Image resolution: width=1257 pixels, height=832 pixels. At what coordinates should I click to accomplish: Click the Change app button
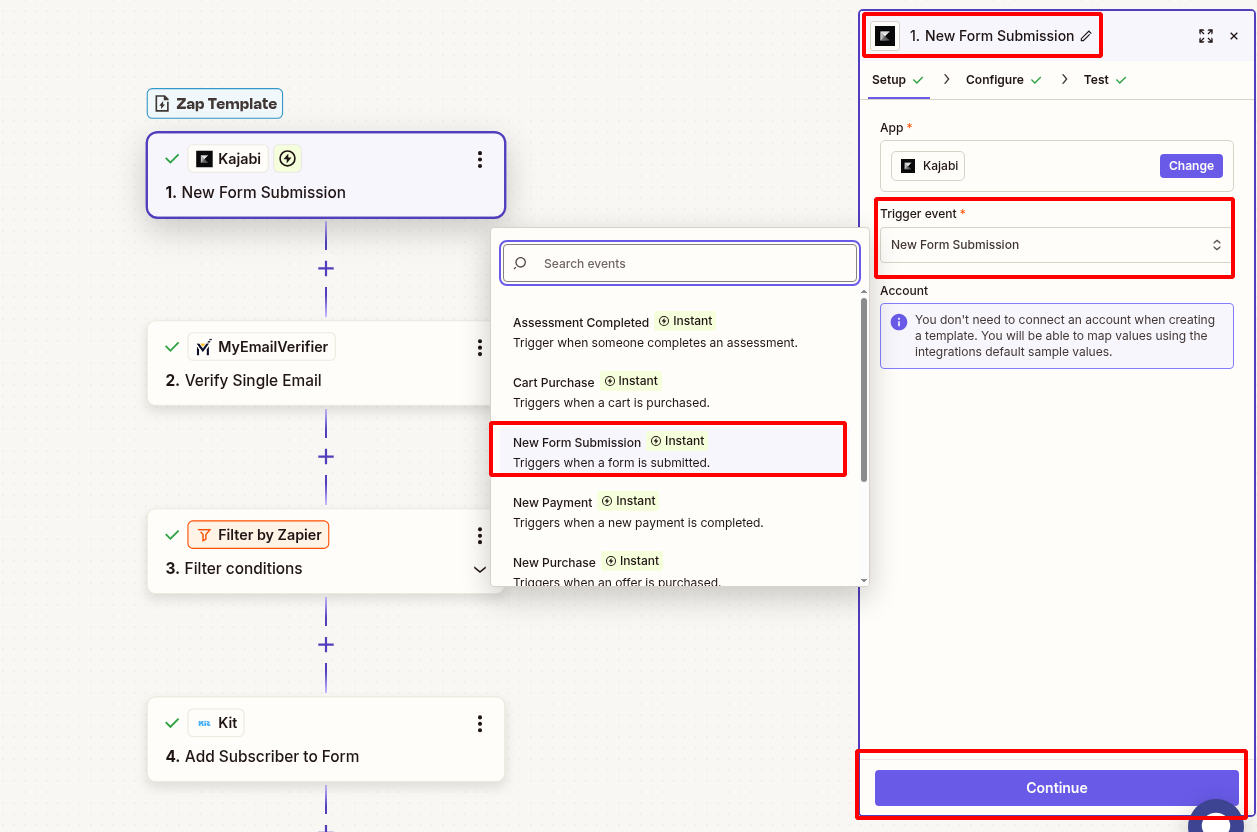tap(1190, 166)
